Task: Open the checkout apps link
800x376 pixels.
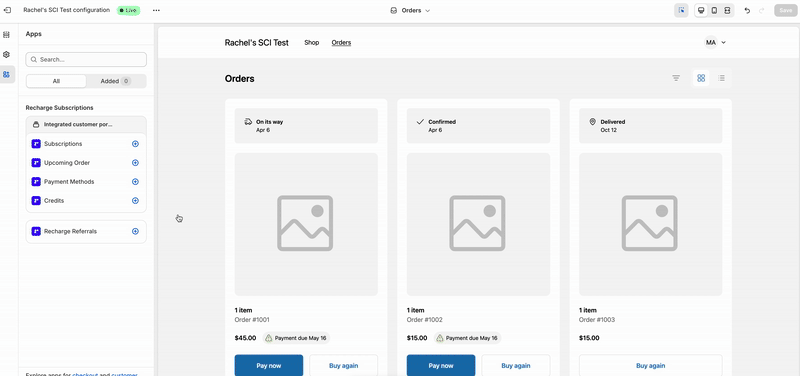Action: click(x=85, y=374)
